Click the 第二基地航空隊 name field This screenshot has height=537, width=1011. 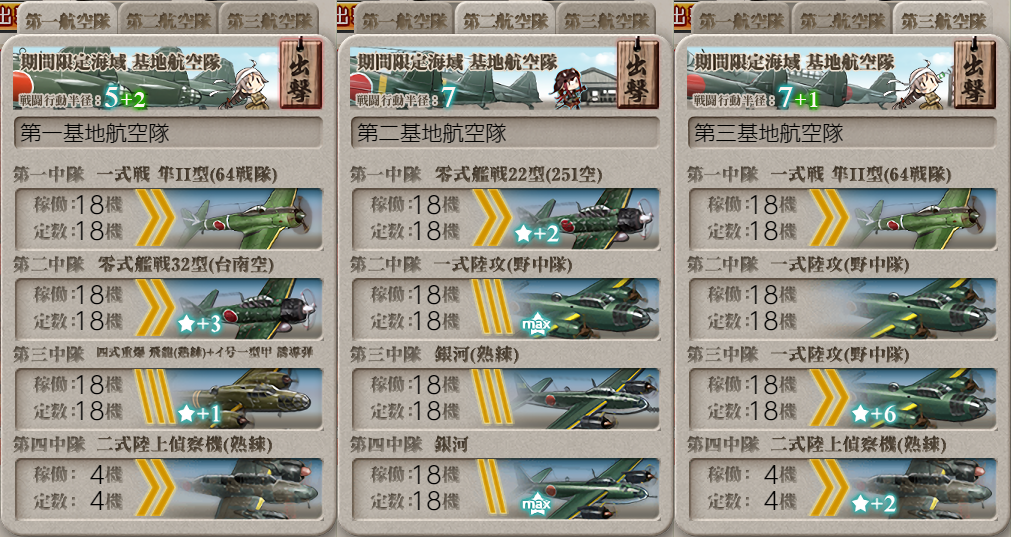(505, 133)
